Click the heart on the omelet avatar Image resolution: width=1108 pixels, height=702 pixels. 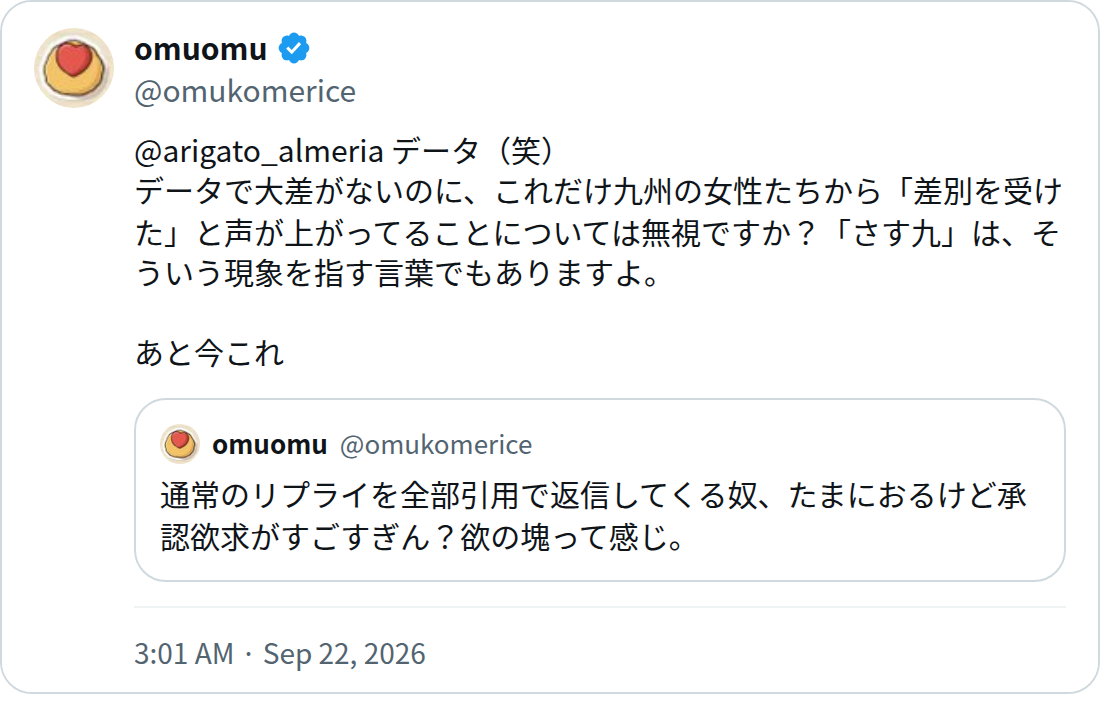74,59
